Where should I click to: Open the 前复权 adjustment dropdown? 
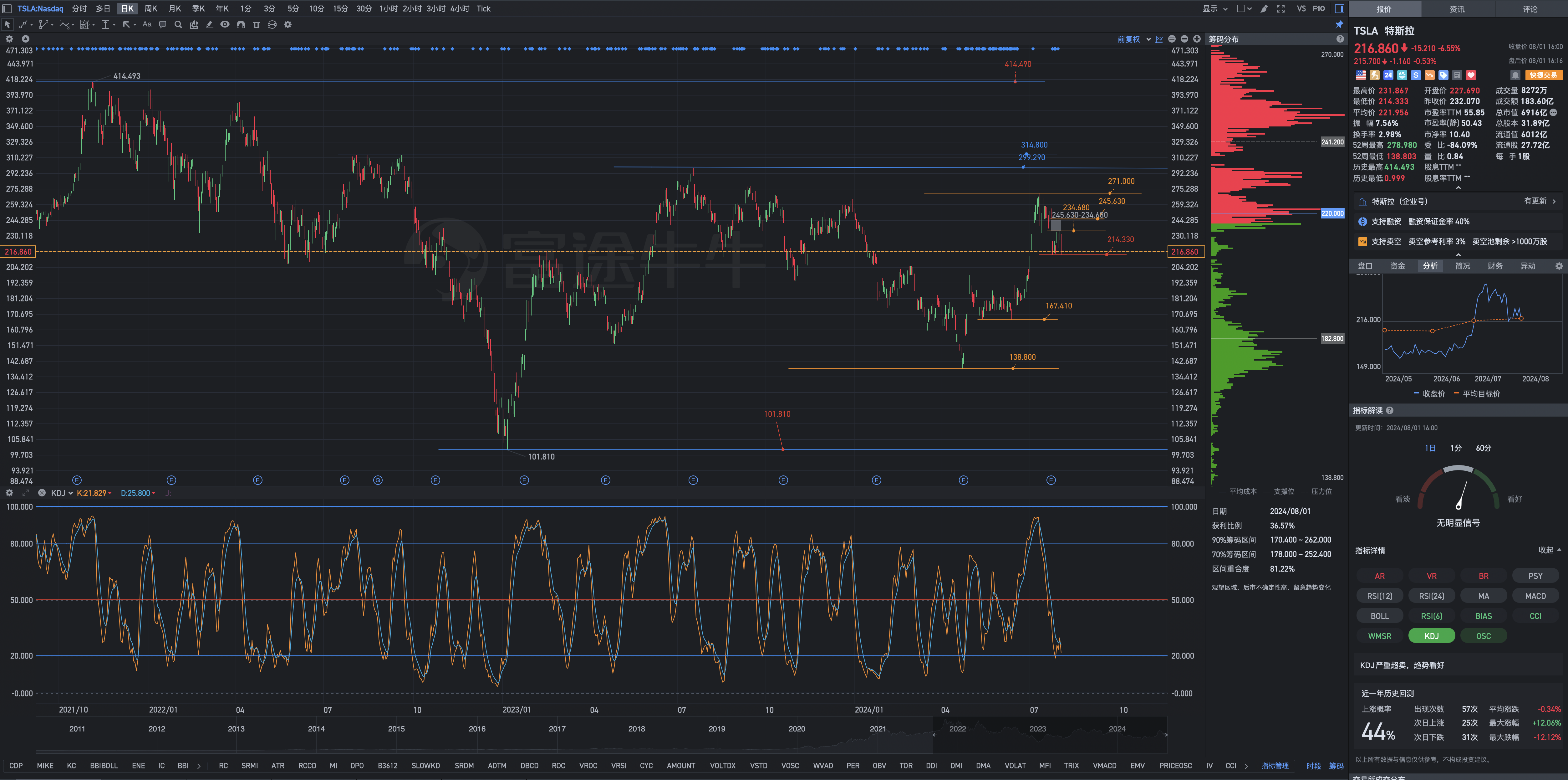point(1134,39)
